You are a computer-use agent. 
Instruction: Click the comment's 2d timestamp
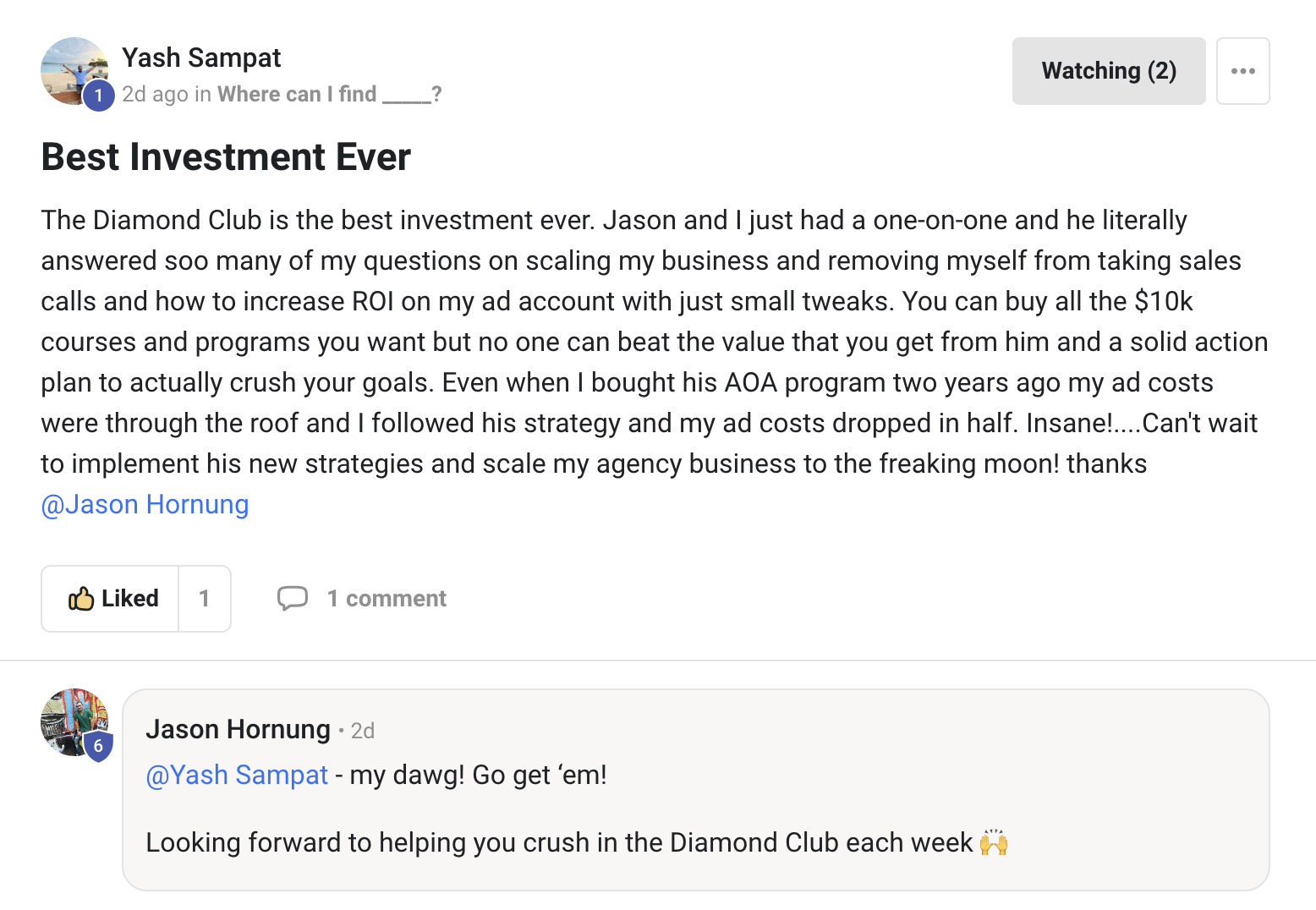coord(363,731)
